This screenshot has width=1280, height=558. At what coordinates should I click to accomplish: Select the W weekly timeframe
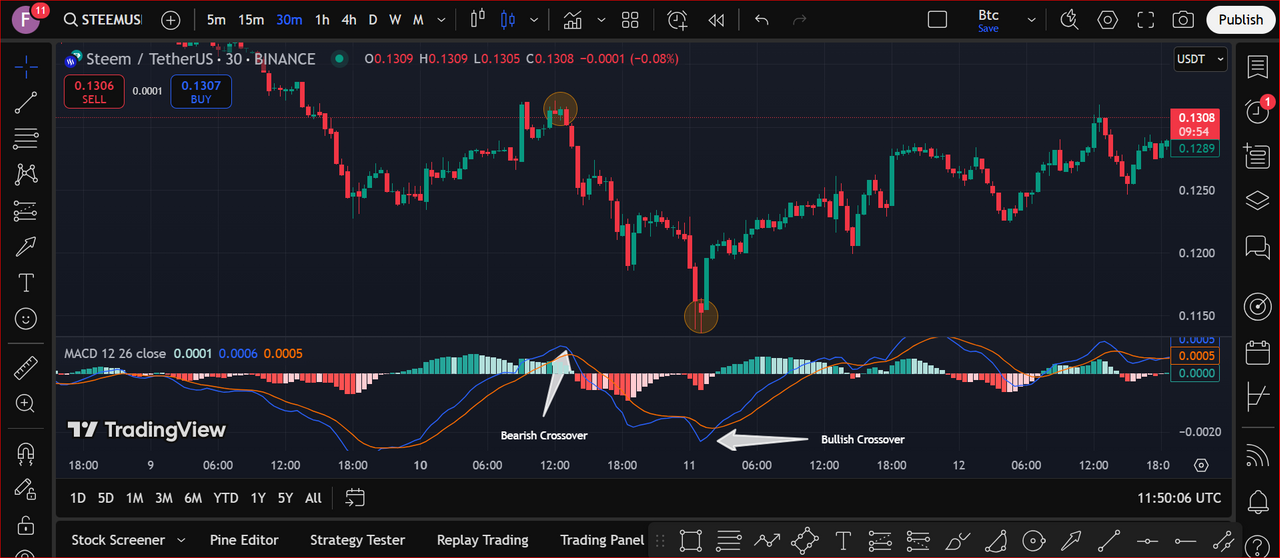click(395, 19)
